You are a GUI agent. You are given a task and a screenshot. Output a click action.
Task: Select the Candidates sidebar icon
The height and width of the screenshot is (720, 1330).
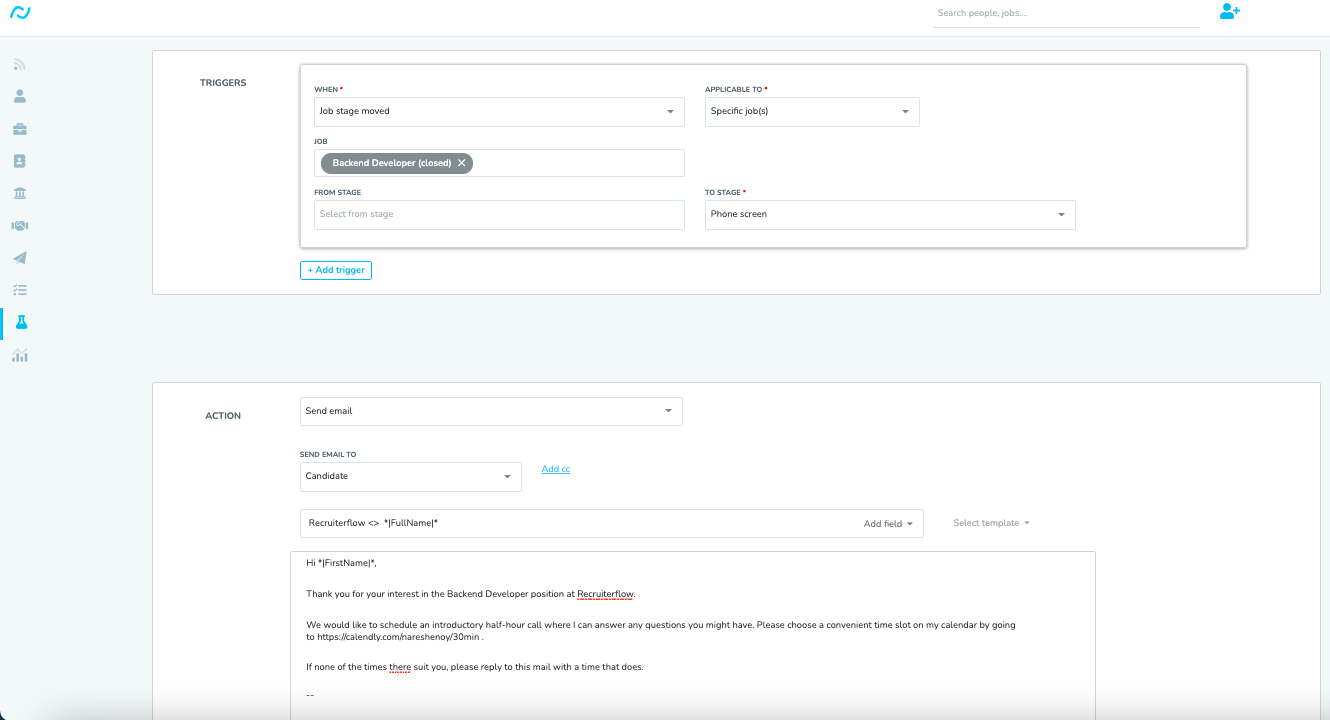click(20, 96)
